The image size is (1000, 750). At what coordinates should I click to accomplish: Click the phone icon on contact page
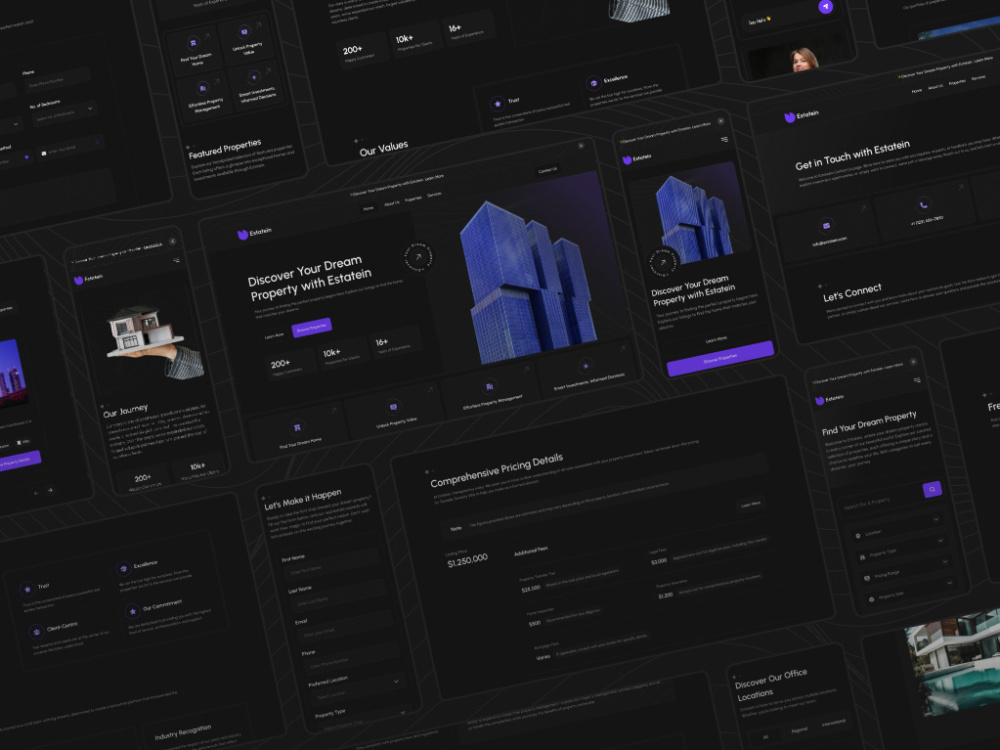[923, 205]
